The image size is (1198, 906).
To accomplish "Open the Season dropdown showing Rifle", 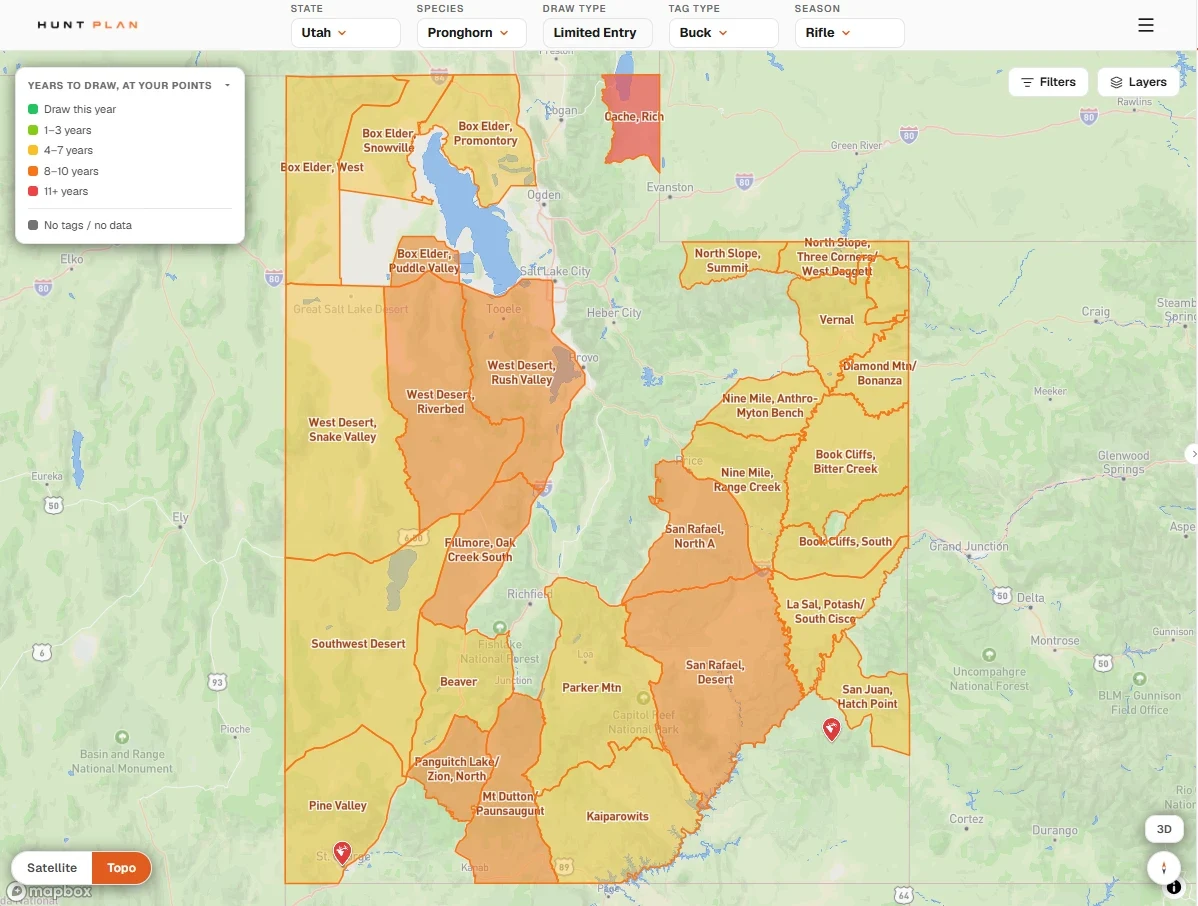I will (x=850, y=33).
